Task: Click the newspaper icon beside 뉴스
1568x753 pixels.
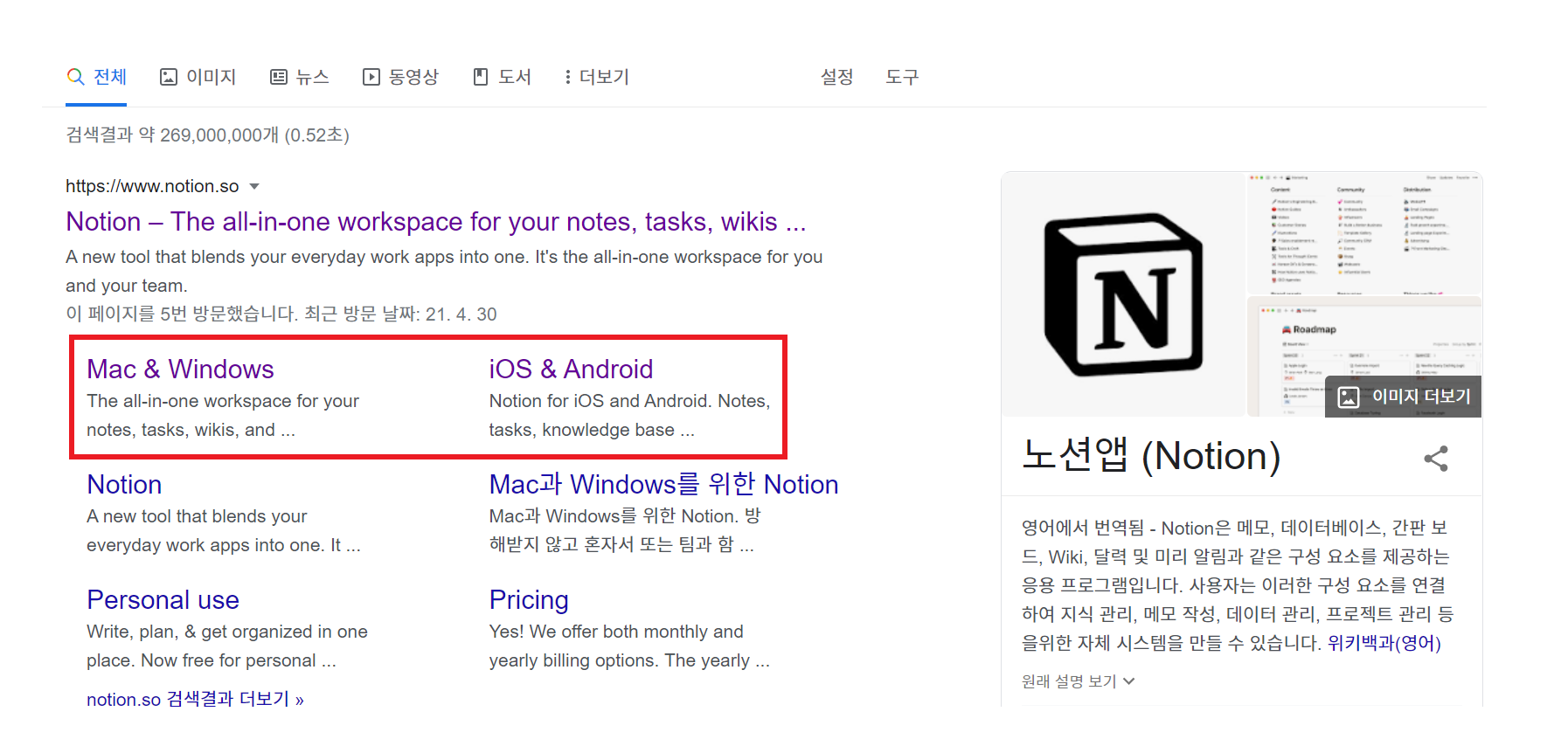Action: pos(279,77)
